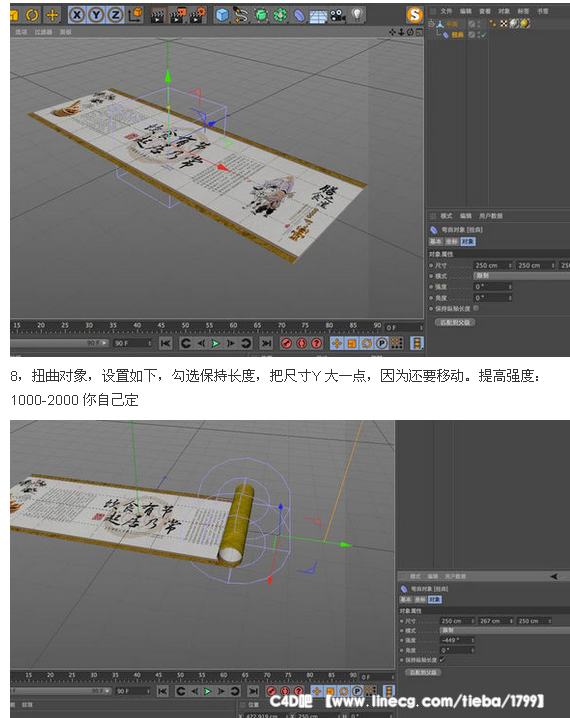Viewport: 570px width, 718px height.
Task: Click the texture tag on the 平面 object
Action: point(504,23)
